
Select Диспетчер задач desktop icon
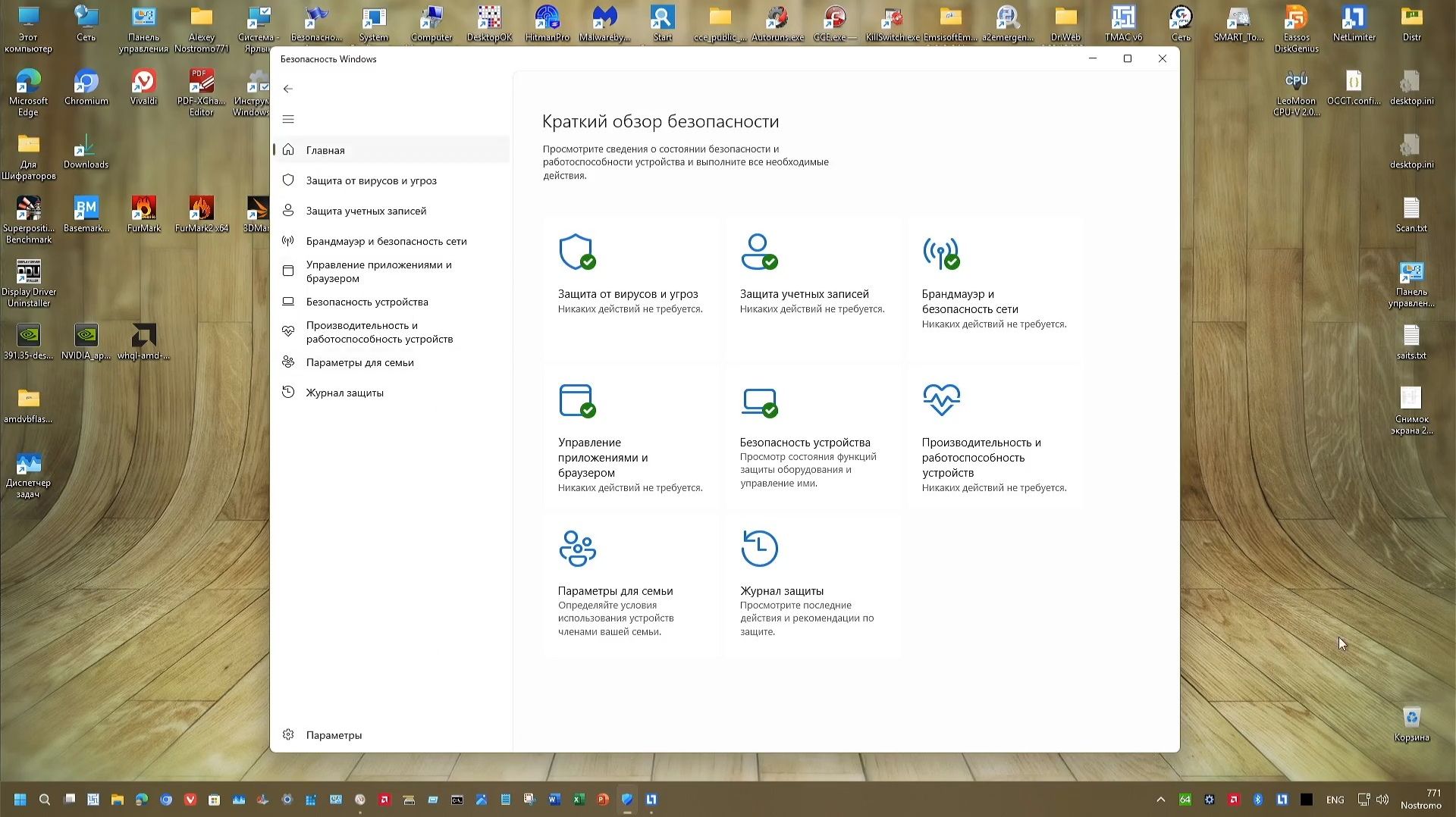point(28,474)
